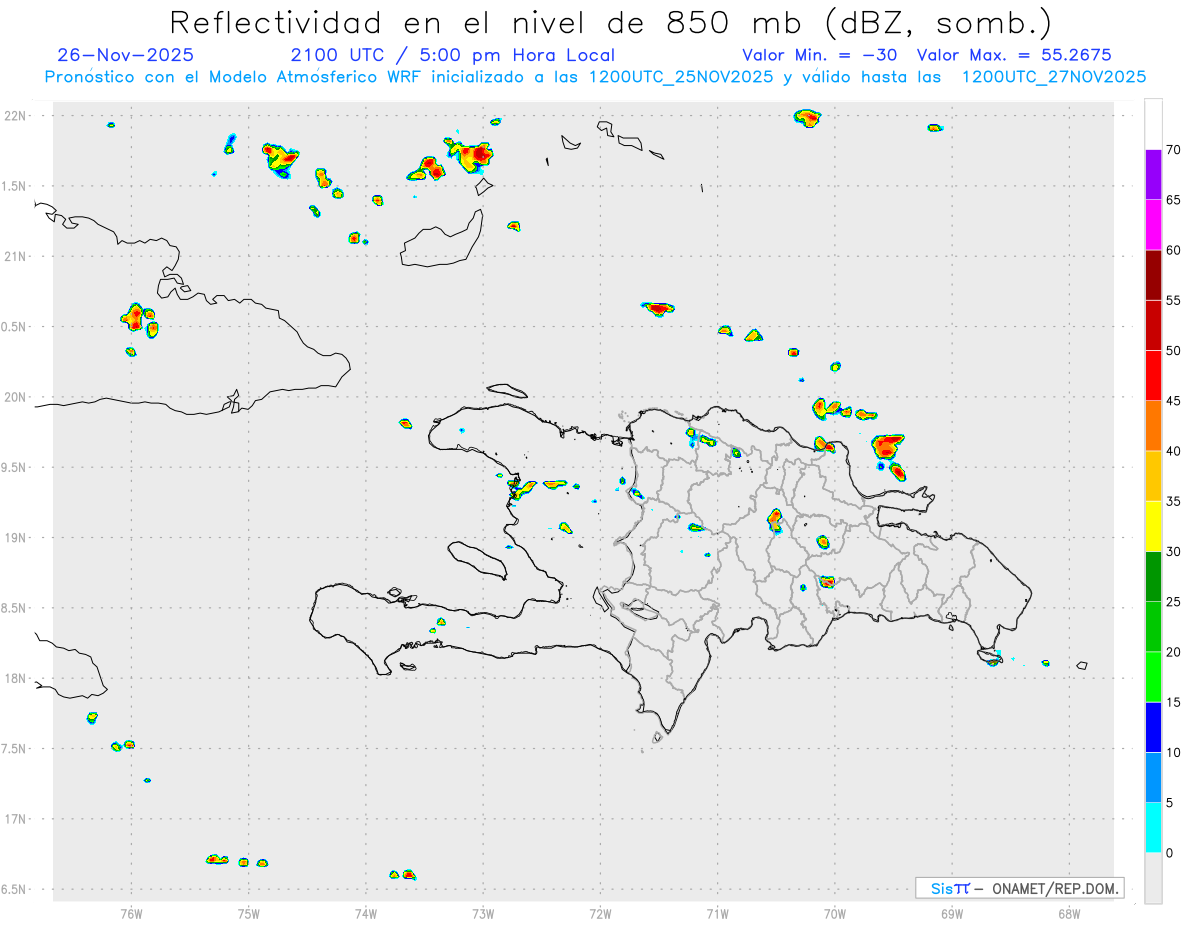Select the purple 65–70 dBZ legend band
This screenshot has height=927, width=1200.
coord(1153,175)
